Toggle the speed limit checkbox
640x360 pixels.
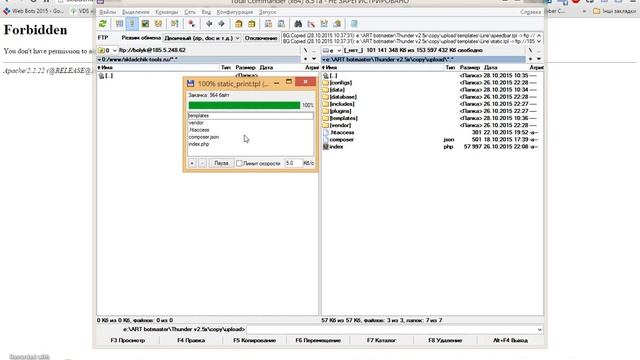[239, 163]
